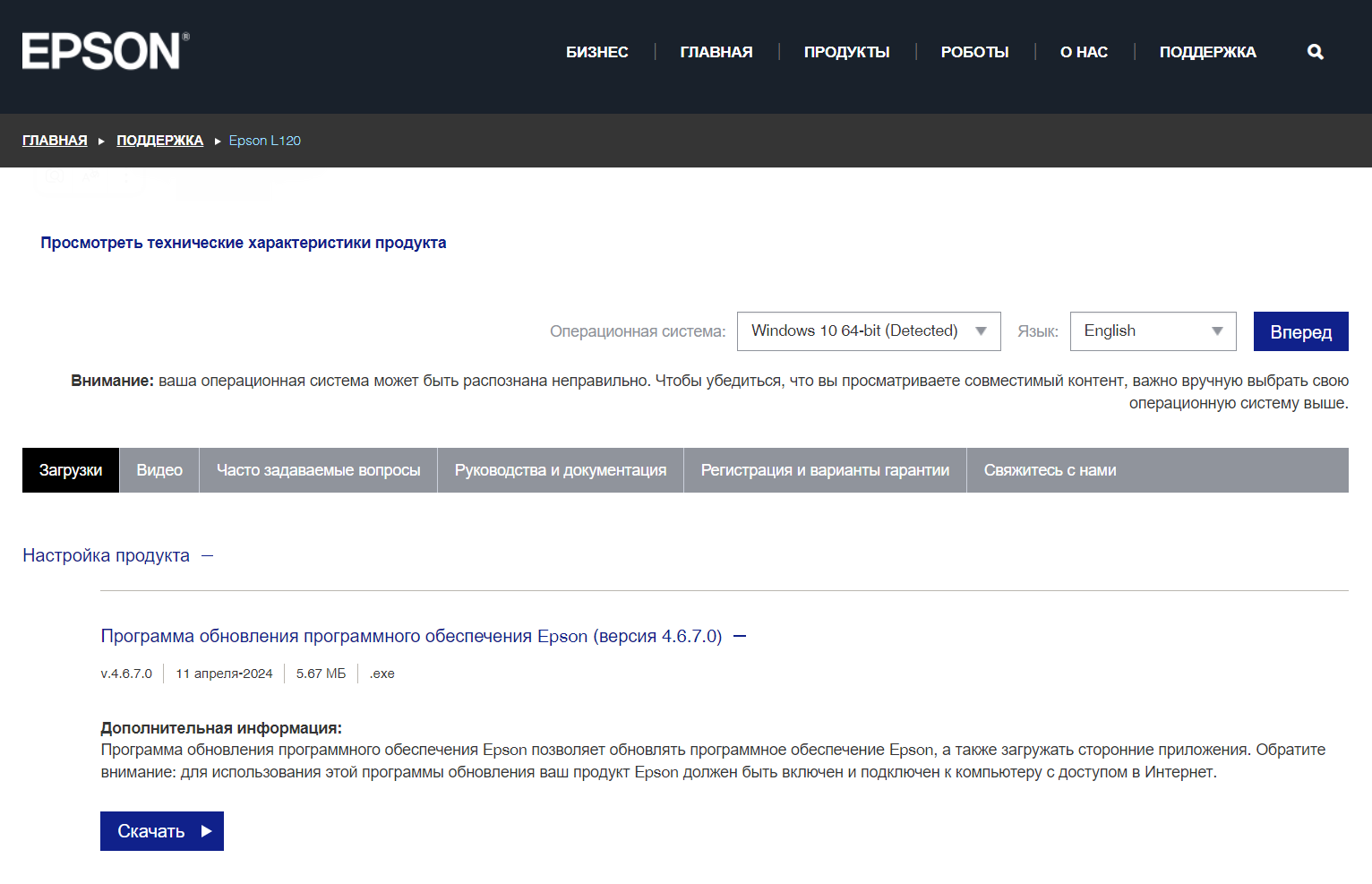Go to ГЛАВНАЯ in top navigation
The height and width of the screenshot is (884, 1372).
coord(716,52)
